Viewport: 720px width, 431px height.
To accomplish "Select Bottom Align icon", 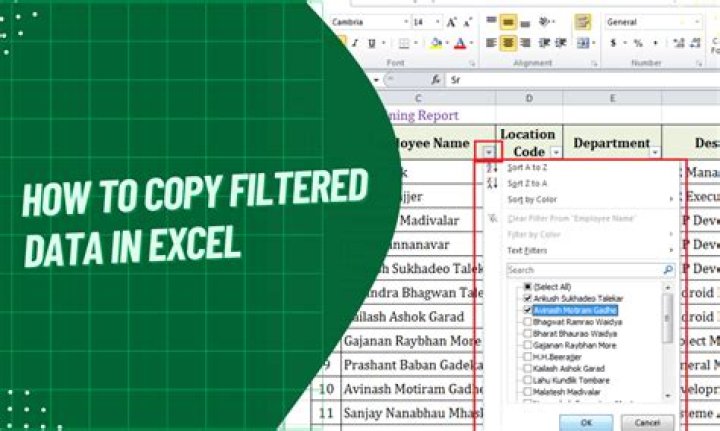I will pos(525,22).
